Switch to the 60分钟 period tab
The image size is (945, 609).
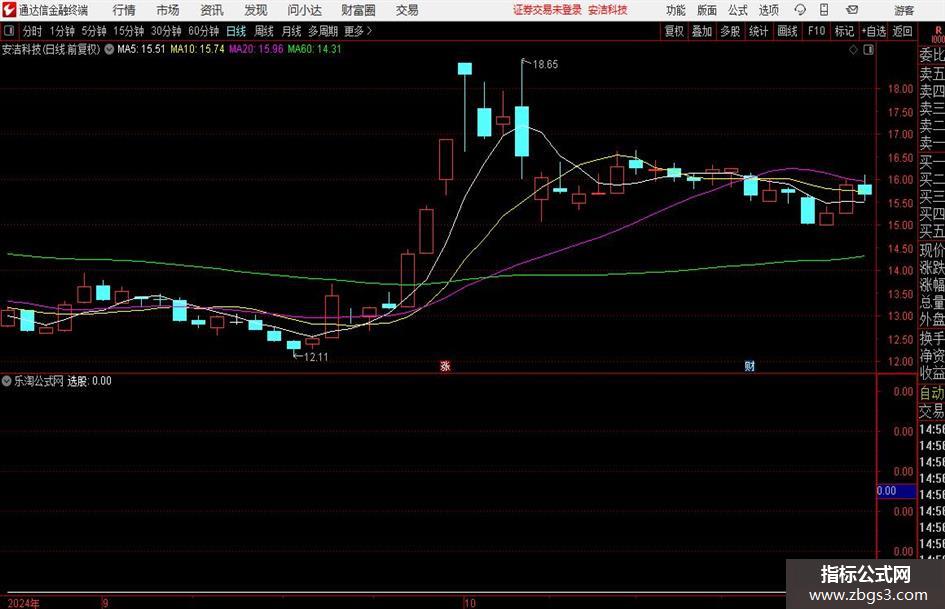pyautogui.click(x=204, y=31)
